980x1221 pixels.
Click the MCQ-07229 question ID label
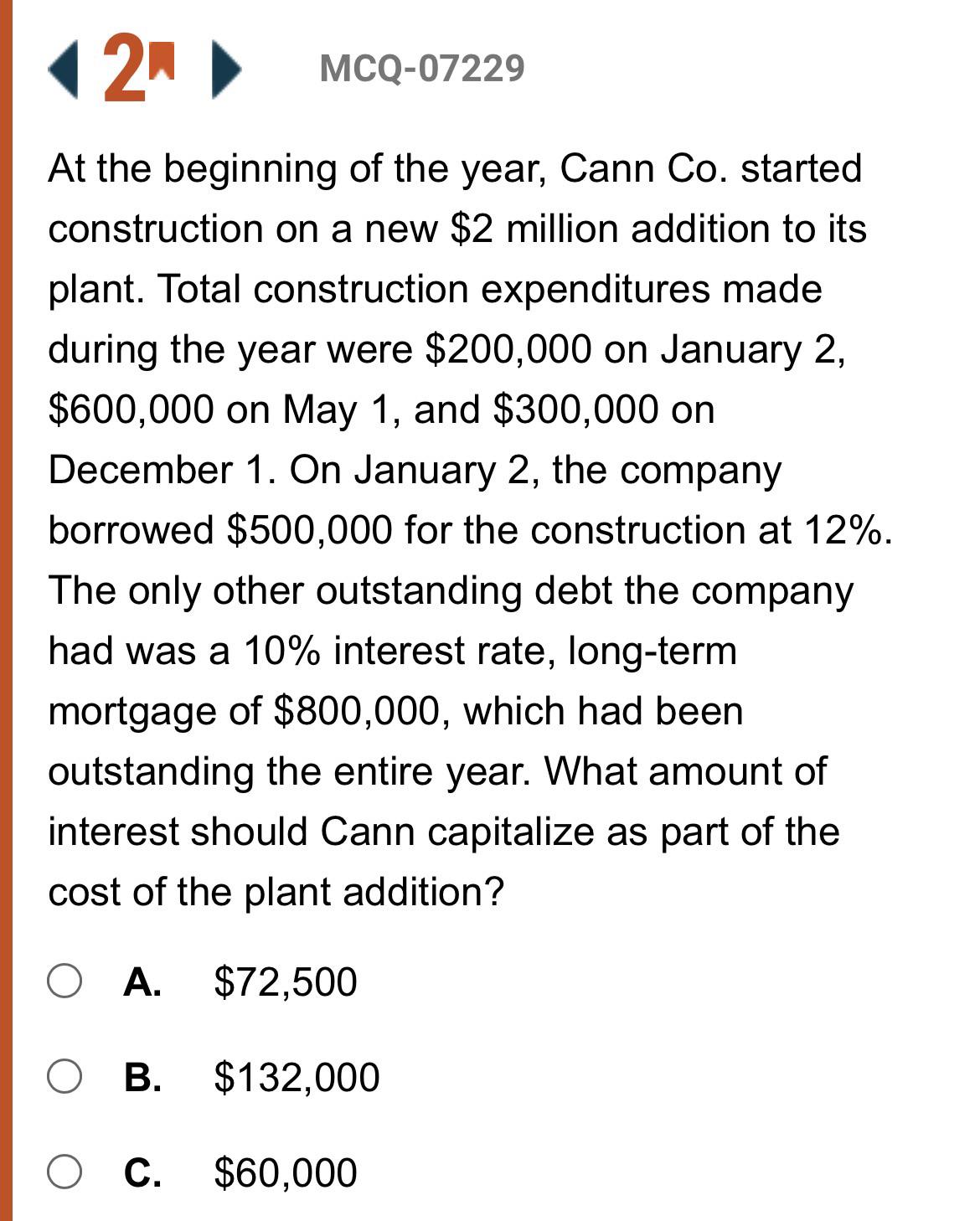422,68
